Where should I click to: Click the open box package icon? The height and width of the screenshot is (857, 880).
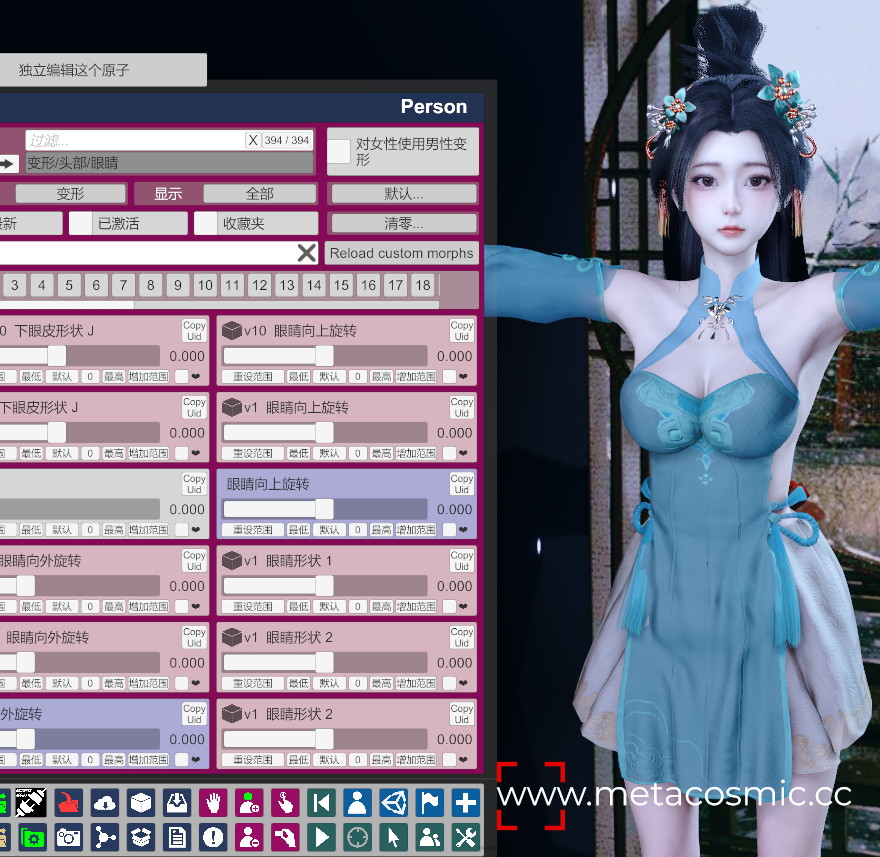141,838
